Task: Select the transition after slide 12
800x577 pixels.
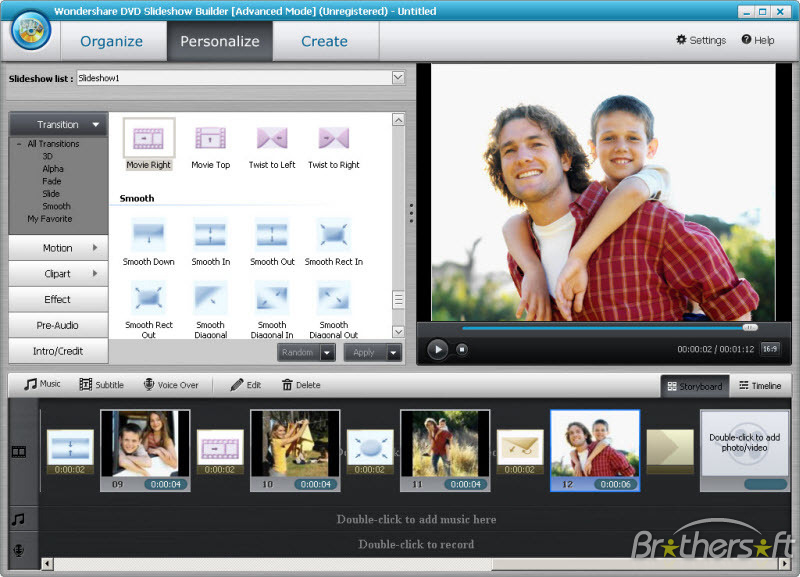Action: (670, 451)
